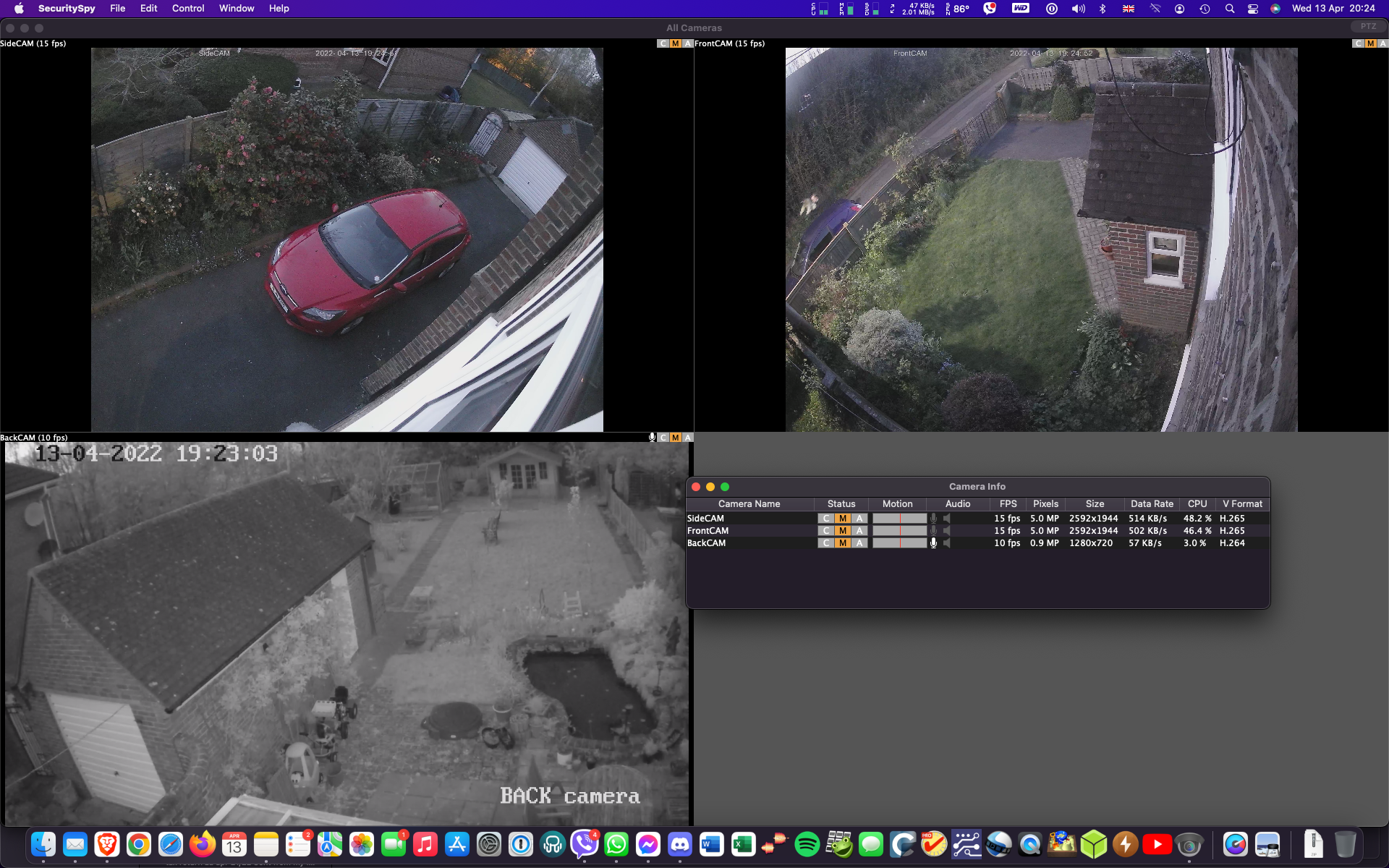Click the A overlay button on BackCAM feed
Viewport: 1389px width, 868px height.
pos(688,438)
